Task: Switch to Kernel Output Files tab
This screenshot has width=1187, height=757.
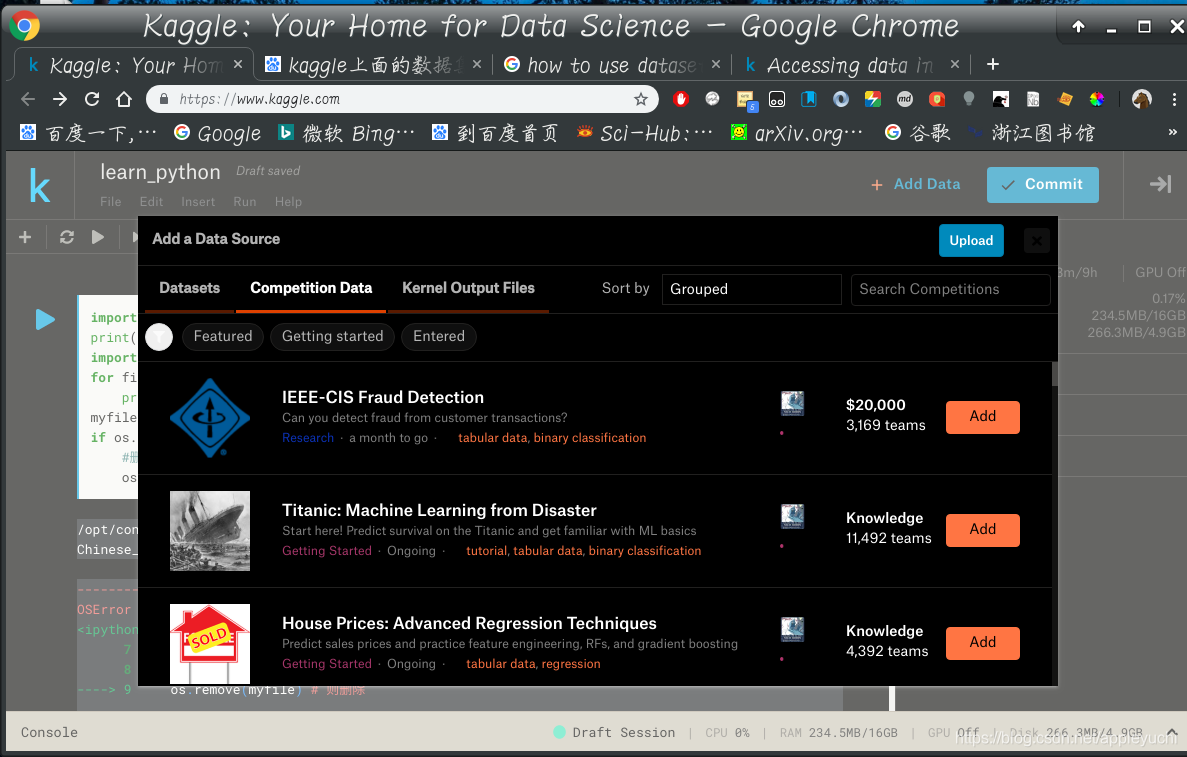Action: (468, 288)
